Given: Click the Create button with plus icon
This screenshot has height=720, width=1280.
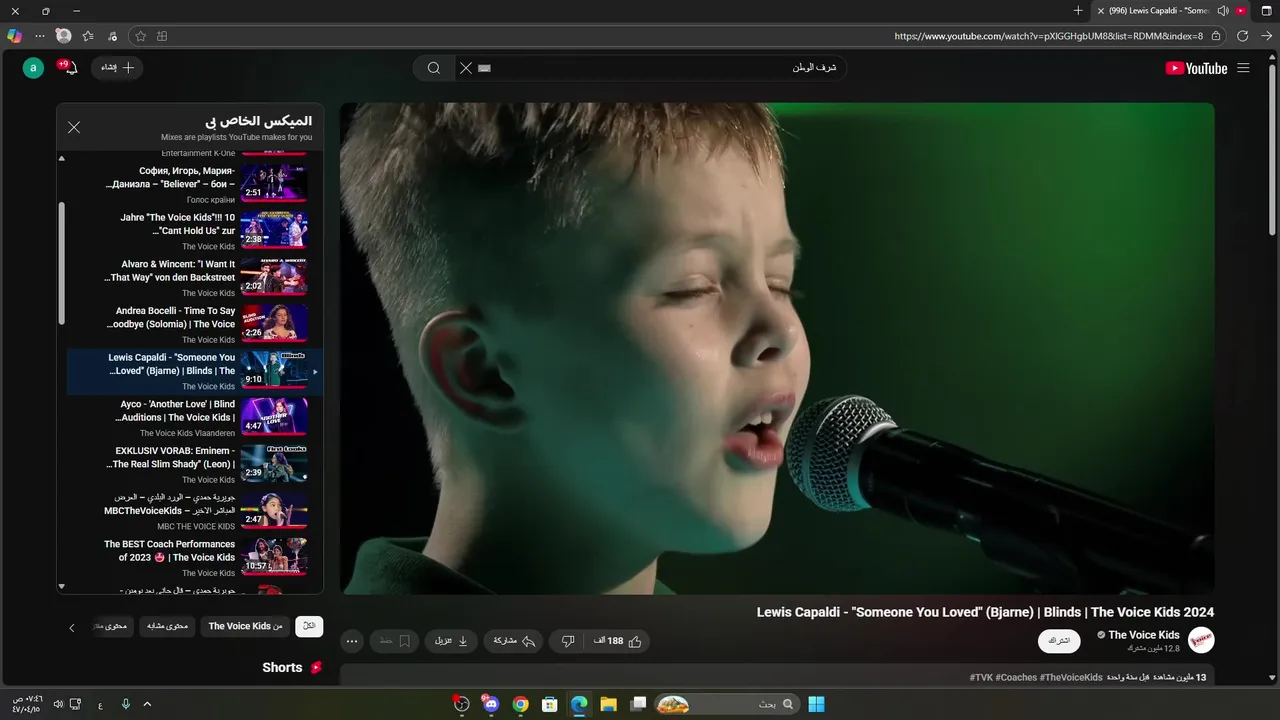Looking at the screenshot, I should (x=118, y=68).
